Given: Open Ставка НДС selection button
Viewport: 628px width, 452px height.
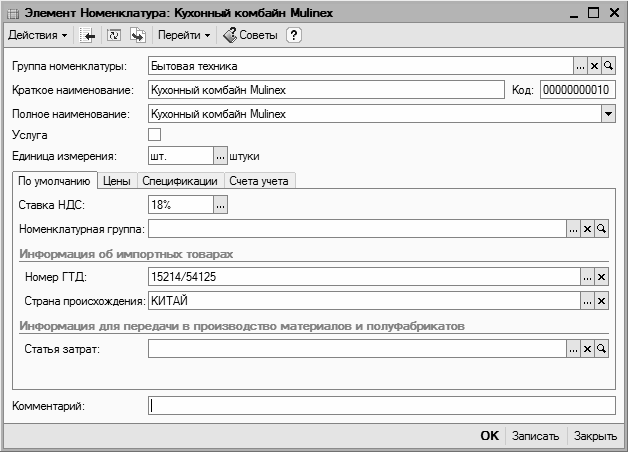Looking at the screenshot, I should tap(221, 205).
